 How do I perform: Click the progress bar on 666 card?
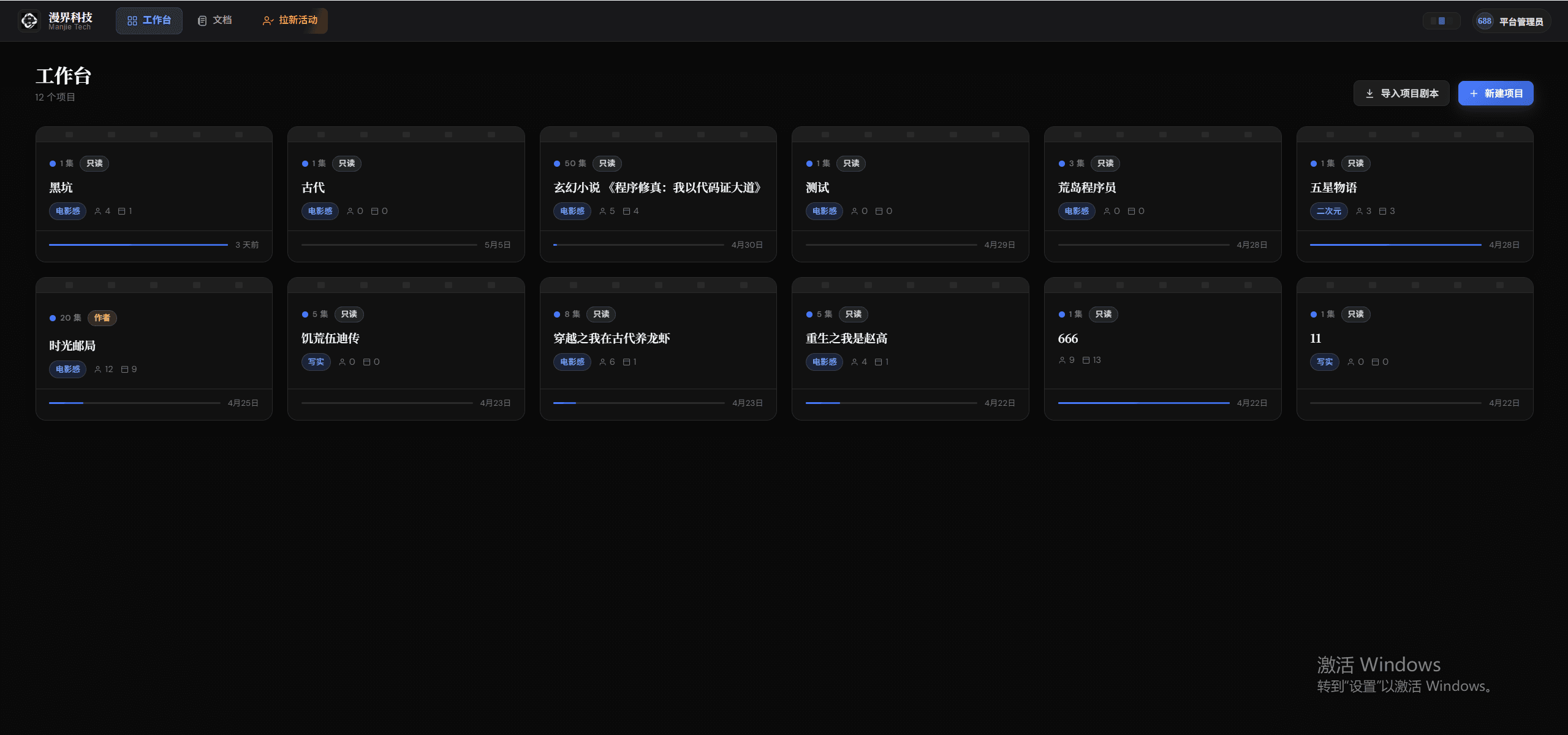point(1143,403)
